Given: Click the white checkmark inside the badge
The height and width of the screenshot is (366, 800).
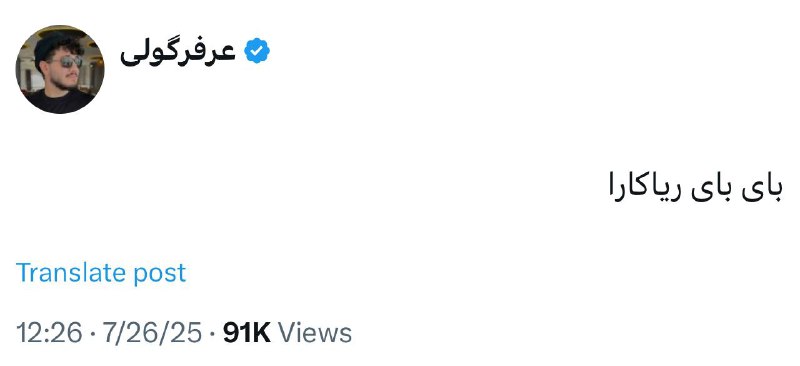Looking at the screenshot, I should tap(257, 51).
